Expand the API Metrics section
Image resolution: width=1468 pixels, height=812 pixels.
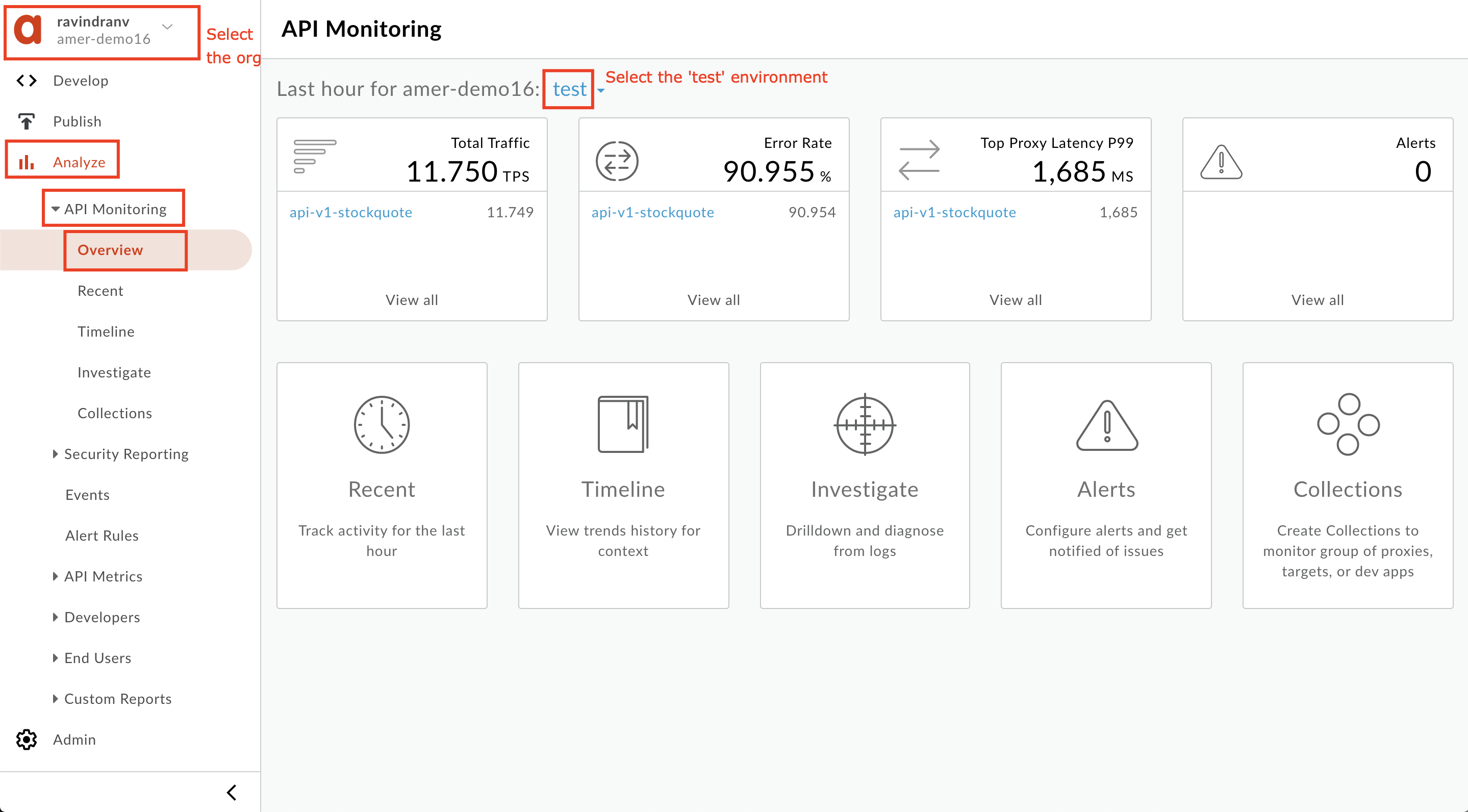click(x=55, y=577)
